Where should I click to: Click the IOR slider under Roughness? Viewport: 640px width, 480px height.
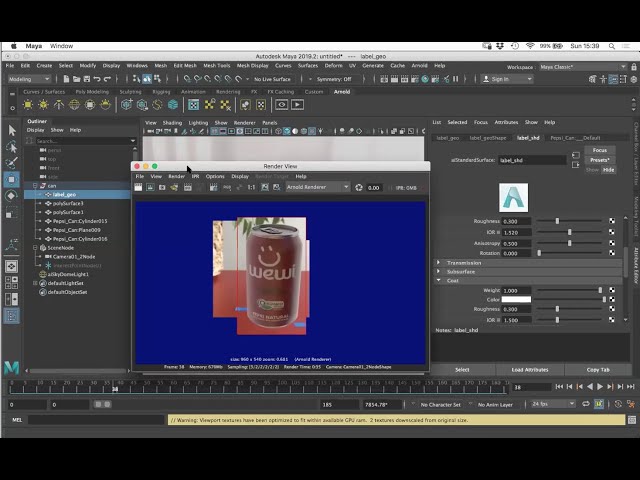(x=569, y=232)
